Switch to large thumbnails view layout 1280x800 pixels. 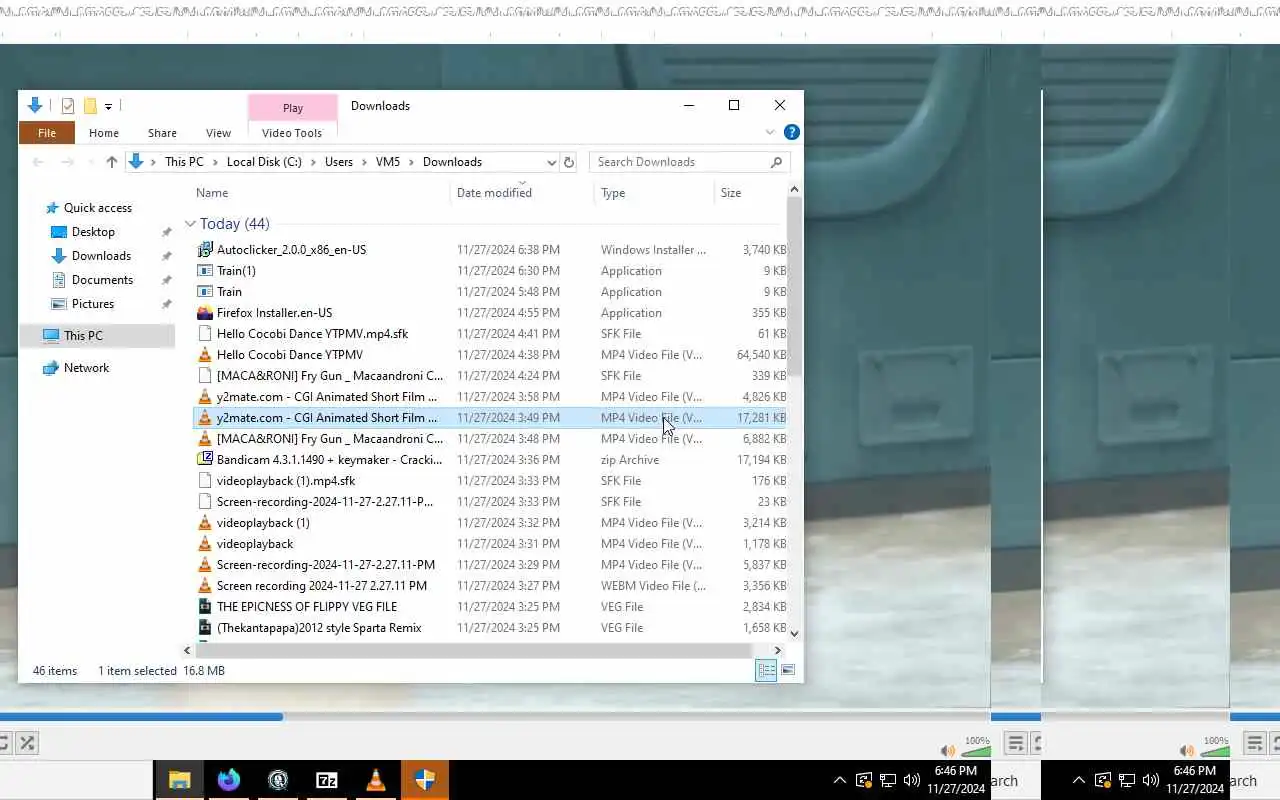[788, 671]
